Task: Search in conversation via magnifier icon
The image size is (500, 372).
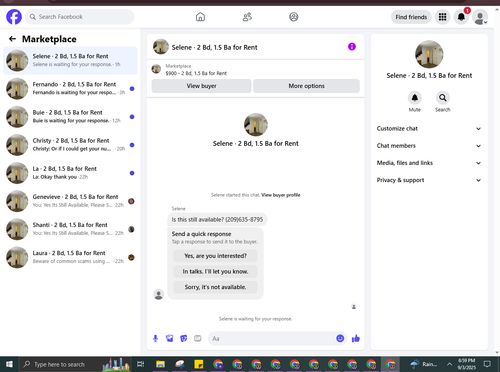Action: pyautogui.click(x=443, y=98)
